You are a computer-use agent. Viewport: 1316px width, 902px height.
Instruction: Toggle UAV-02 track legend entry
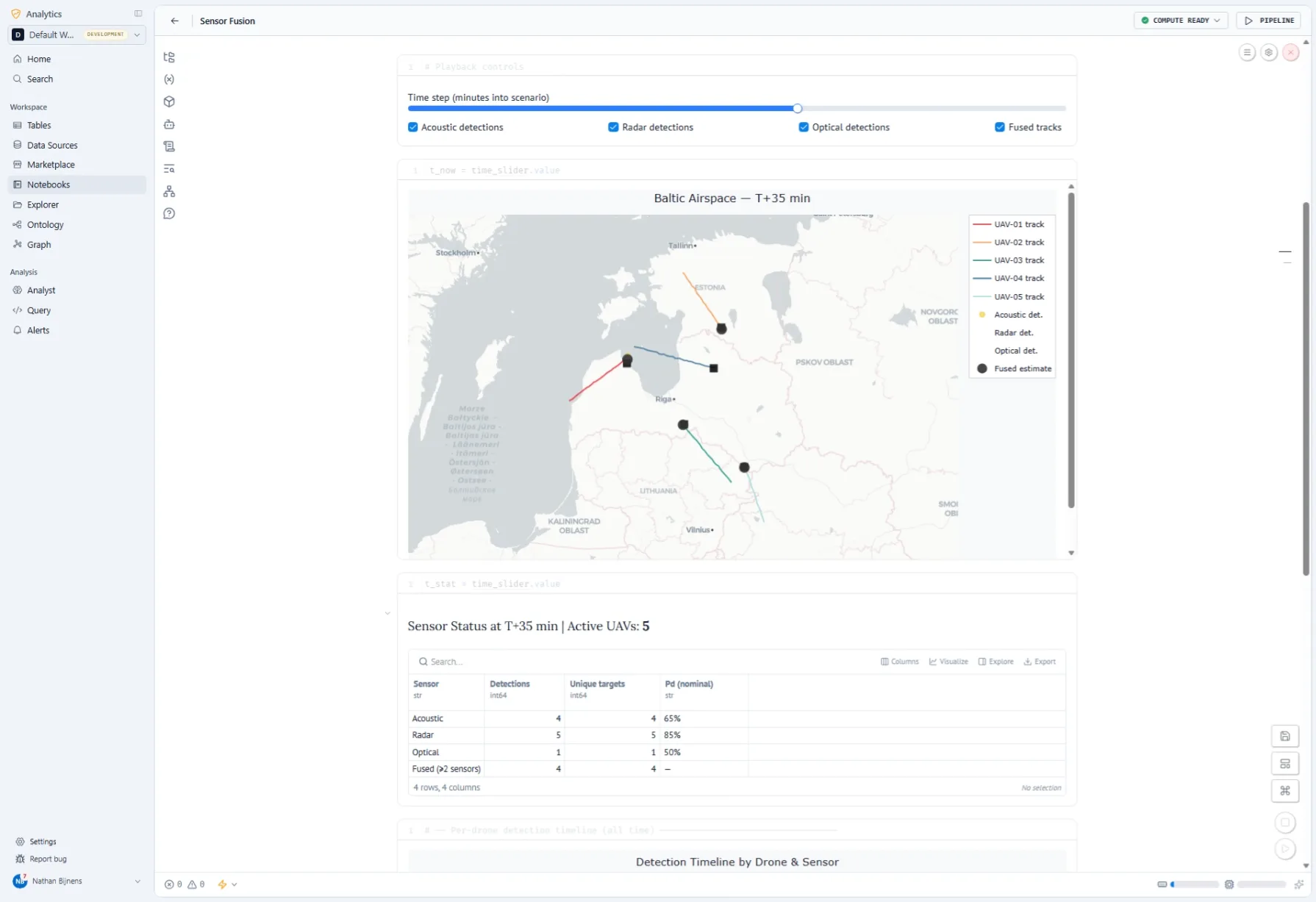[x=1009, y=243]
